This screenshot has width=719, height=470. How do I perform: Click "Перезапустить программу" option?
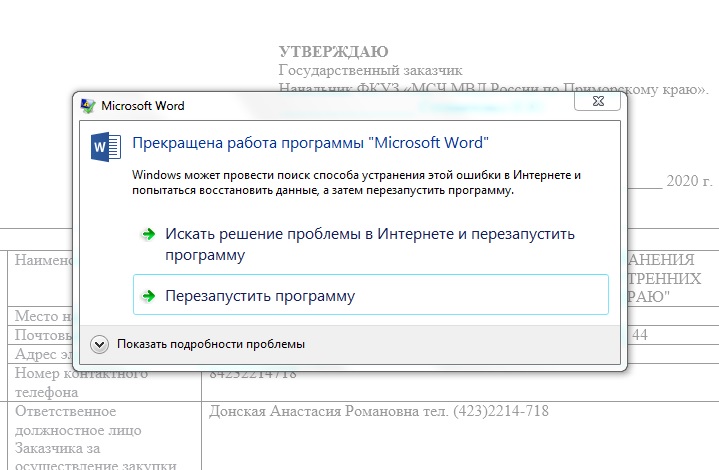[371, 295]
